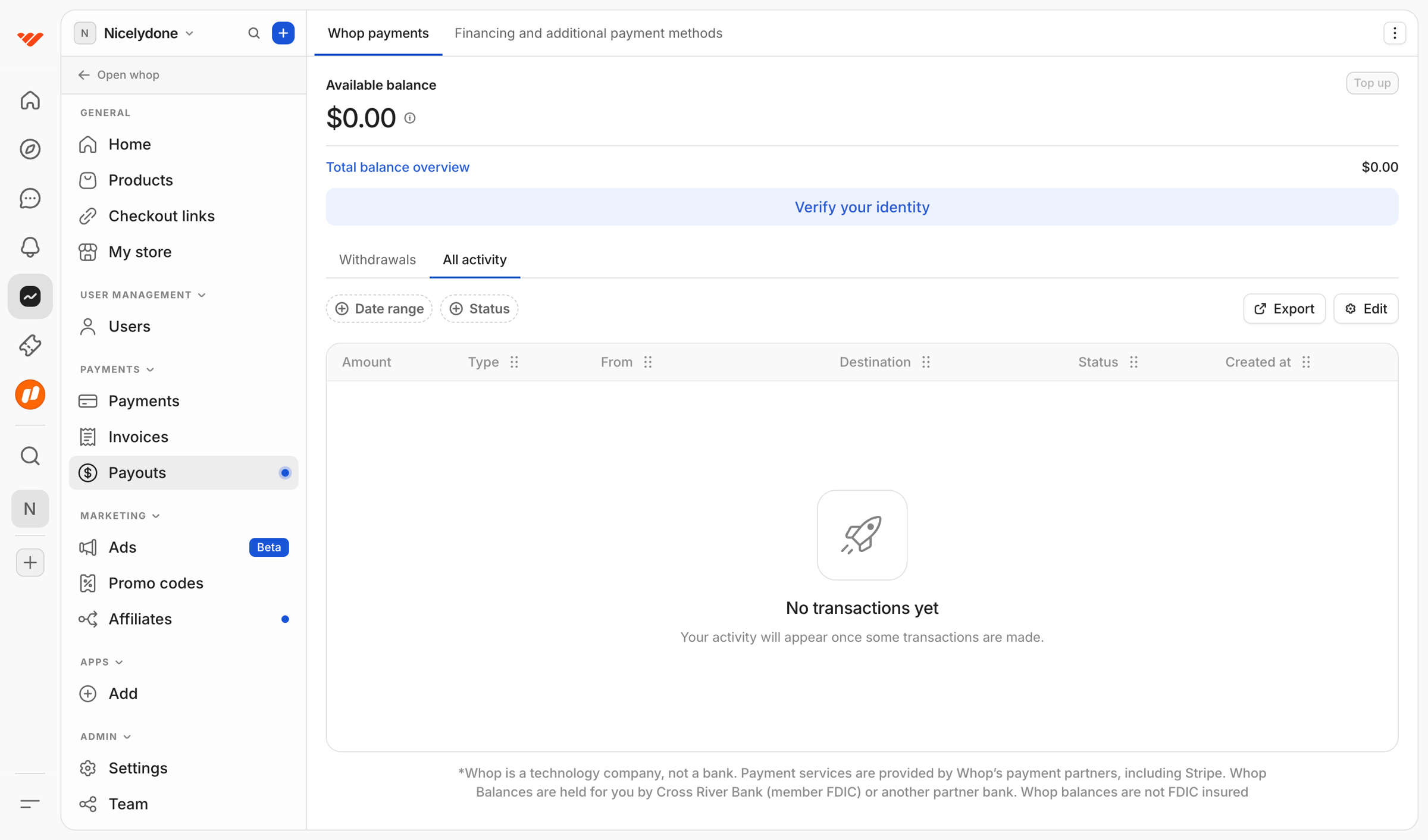Open Checkout links in the sidebar

(183, 216)
